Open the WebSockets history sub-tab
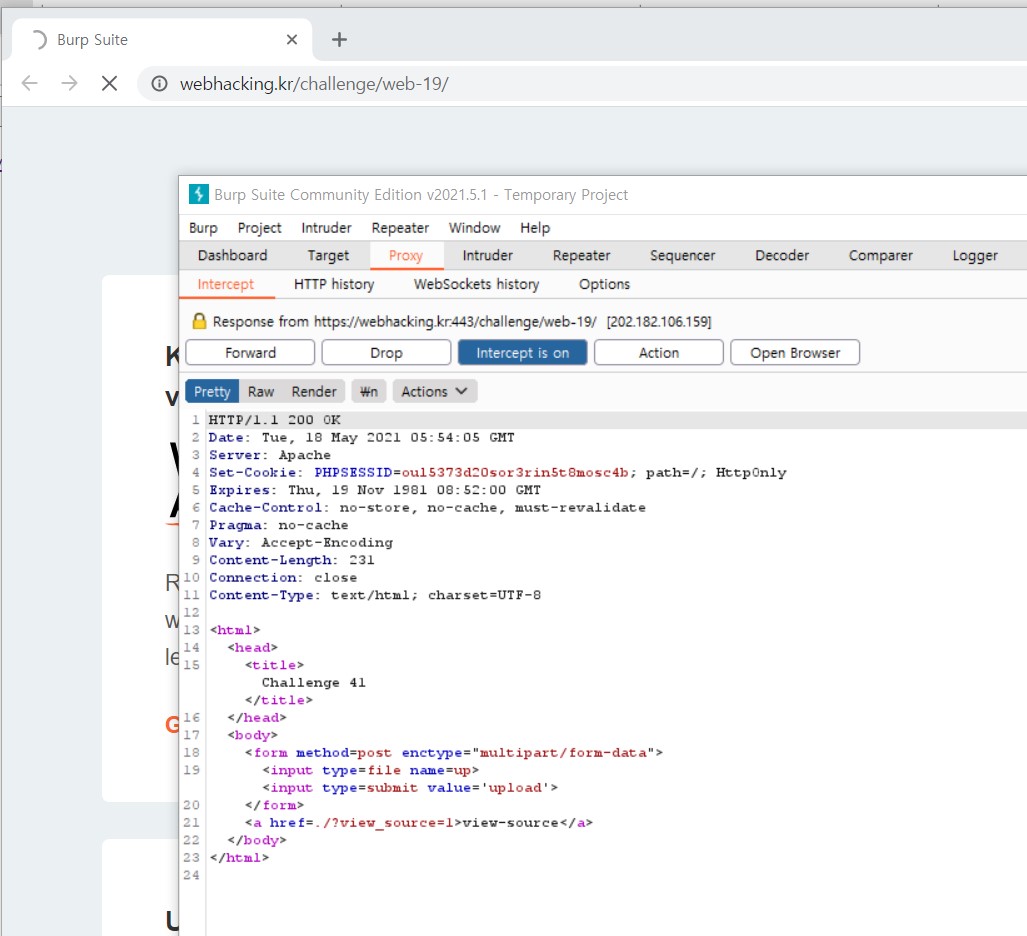1027x936 pixels. (x=476, y=284)
